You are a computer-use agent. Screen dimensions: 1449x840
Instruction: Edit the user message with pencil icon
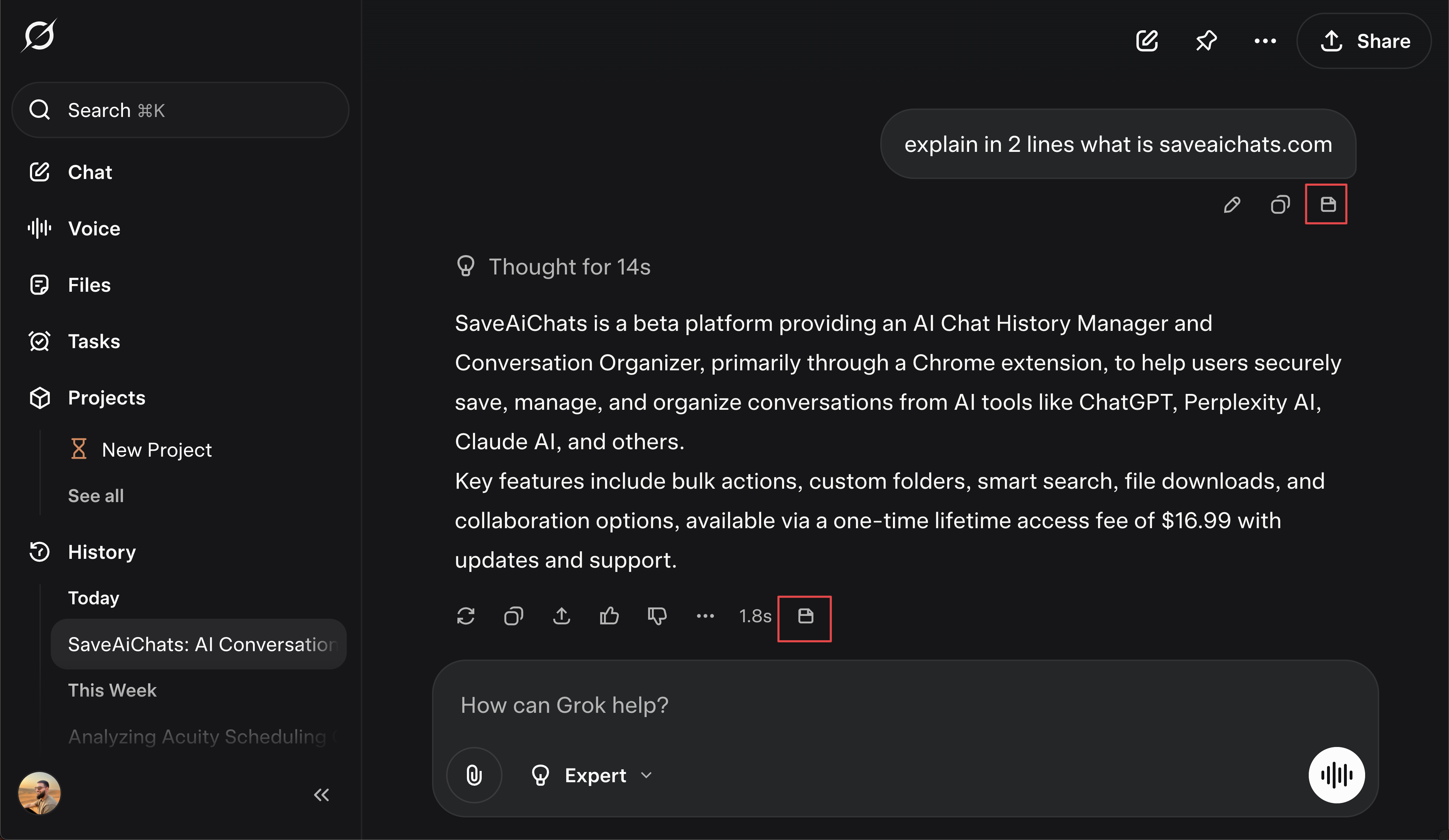tap(1232, 205)
